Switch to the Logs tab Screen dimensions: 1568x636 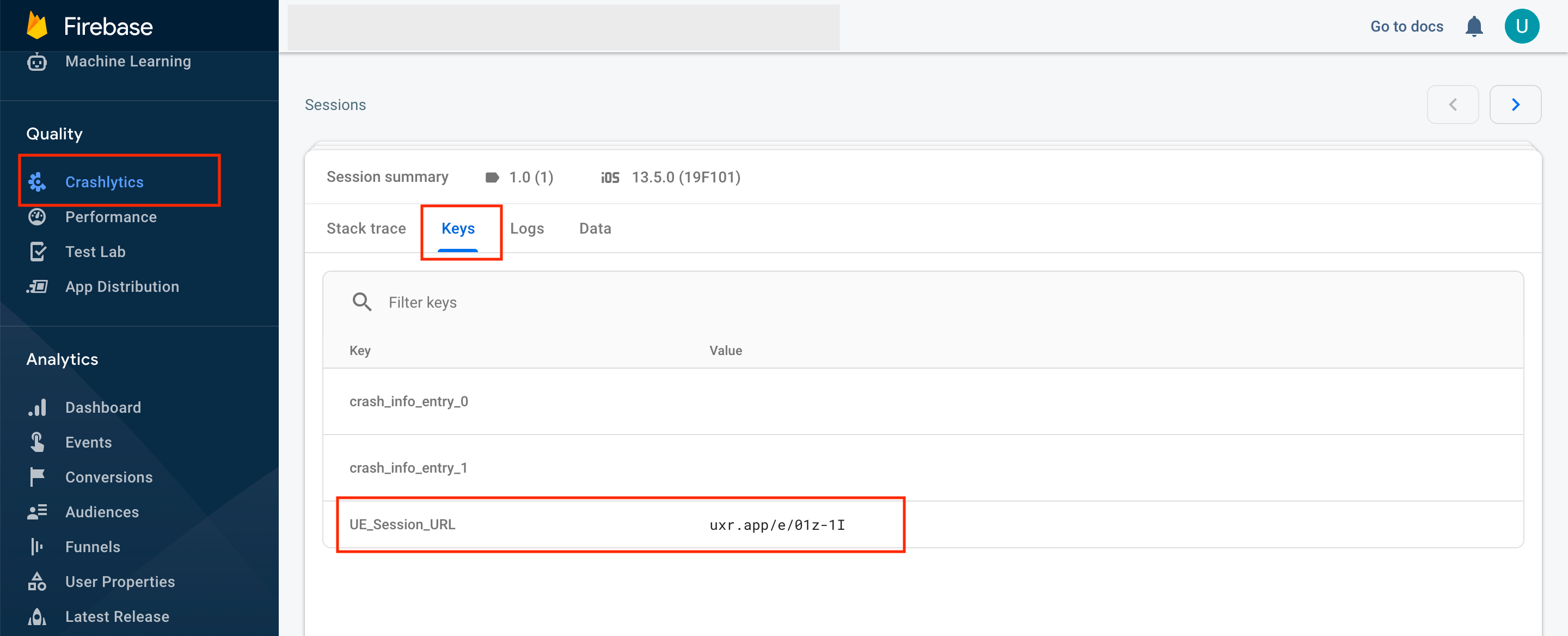click(526, 228)
